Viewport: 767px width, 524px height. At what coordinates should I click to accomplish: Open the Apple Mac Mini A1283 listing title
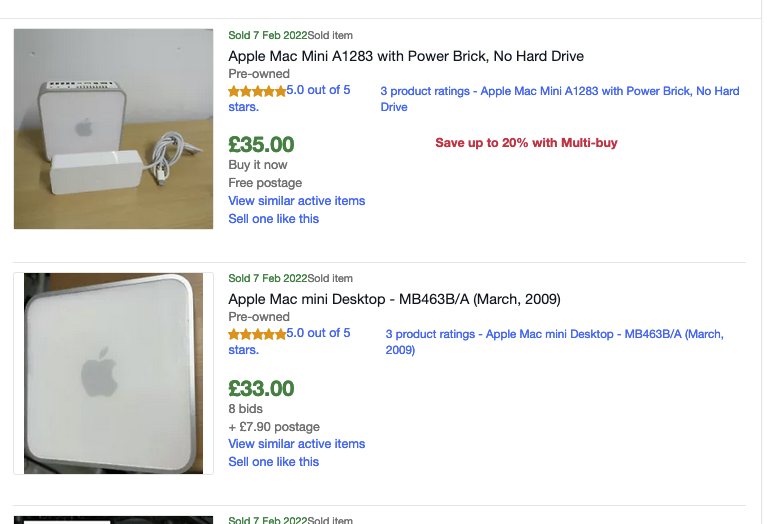tap(406, 56)
